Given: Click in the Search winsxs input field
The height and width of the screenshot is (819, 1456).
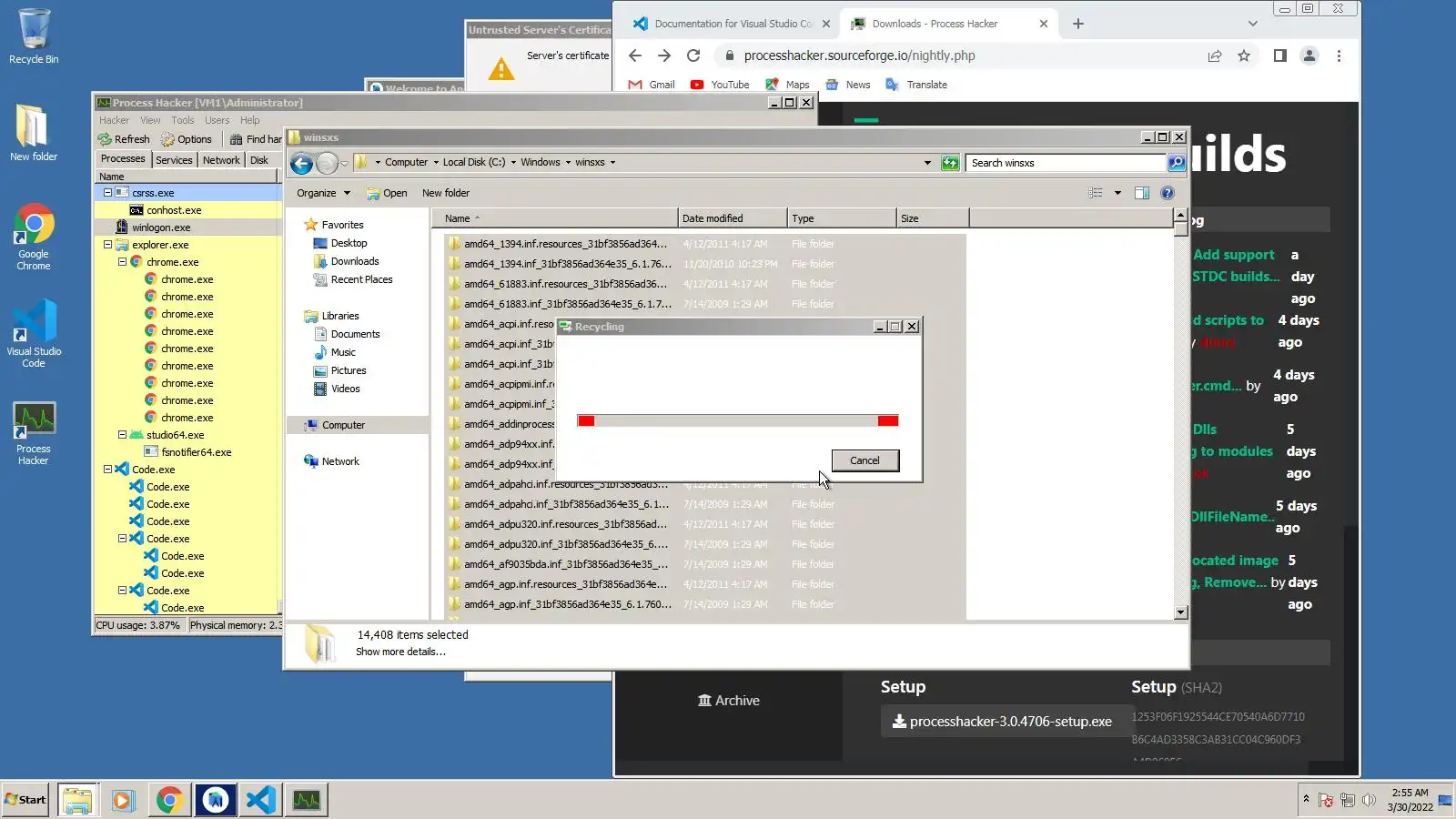Looking at the screenshot, I should [x=1067, y=163].
